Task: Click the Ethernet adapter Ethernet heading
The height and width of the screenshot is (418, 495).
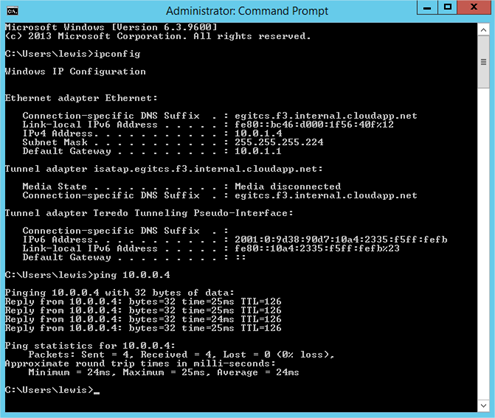Action: point(81,98)
